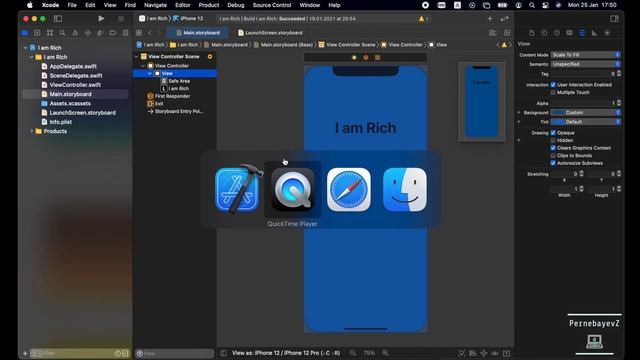Open Assets.xcassets in the navigator
This screenshot has width=640, height=360.
(70, 103)
